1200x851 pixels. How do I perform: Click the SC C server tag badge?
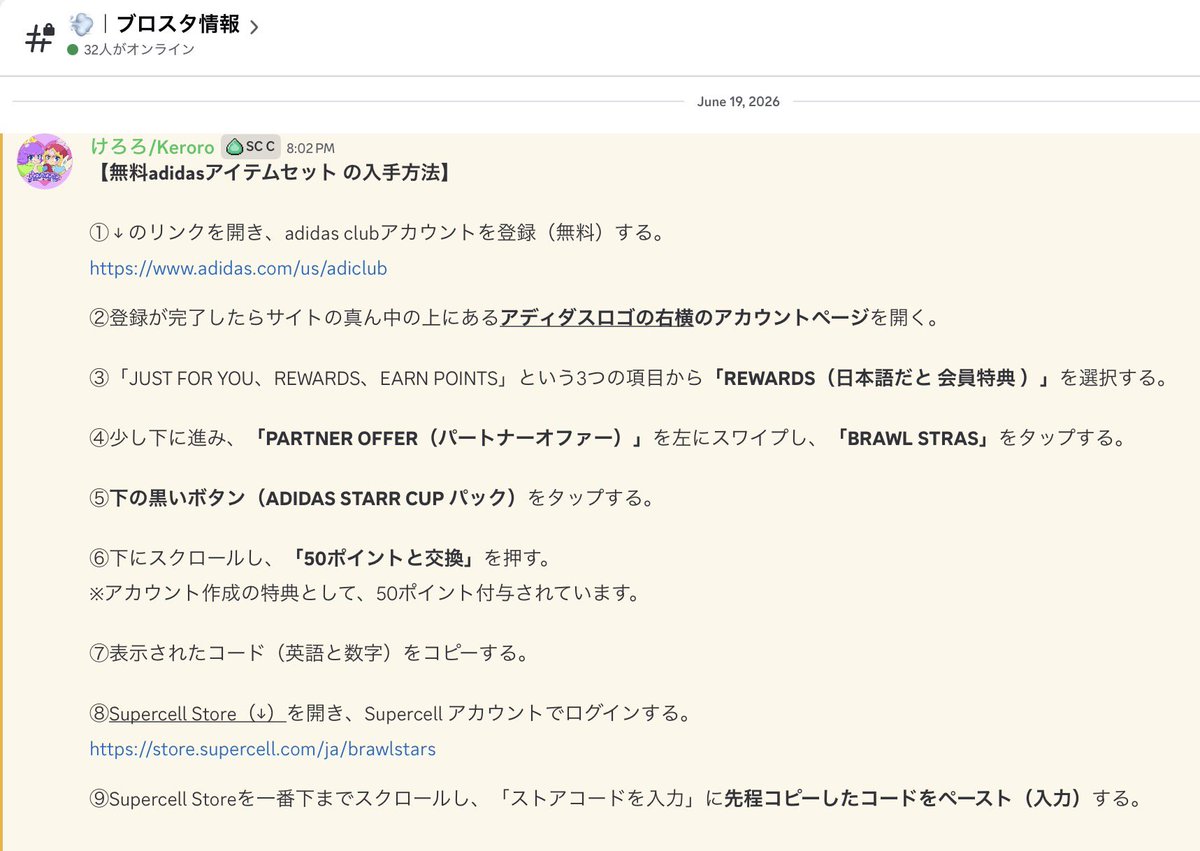tap(251, 147)
